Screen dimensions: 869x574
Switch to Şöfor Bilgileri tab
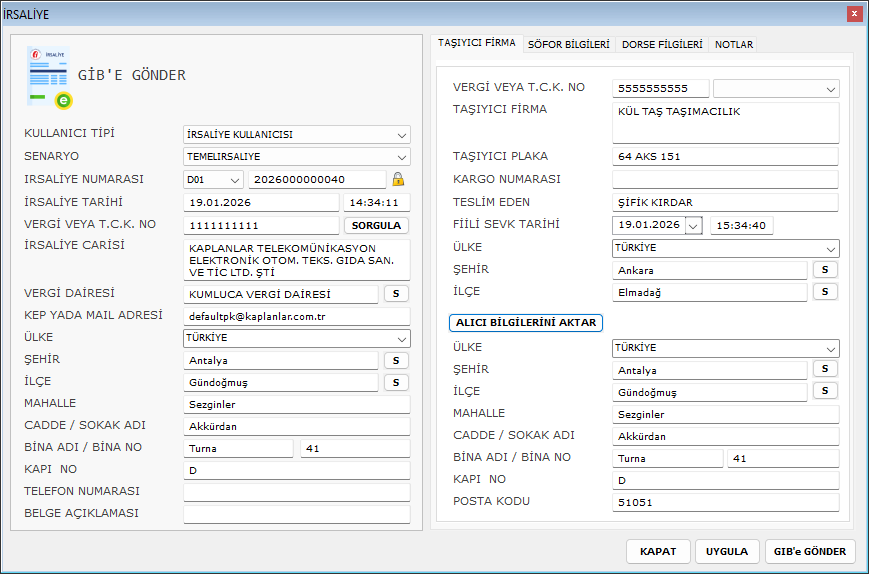[x=569, y=45]
